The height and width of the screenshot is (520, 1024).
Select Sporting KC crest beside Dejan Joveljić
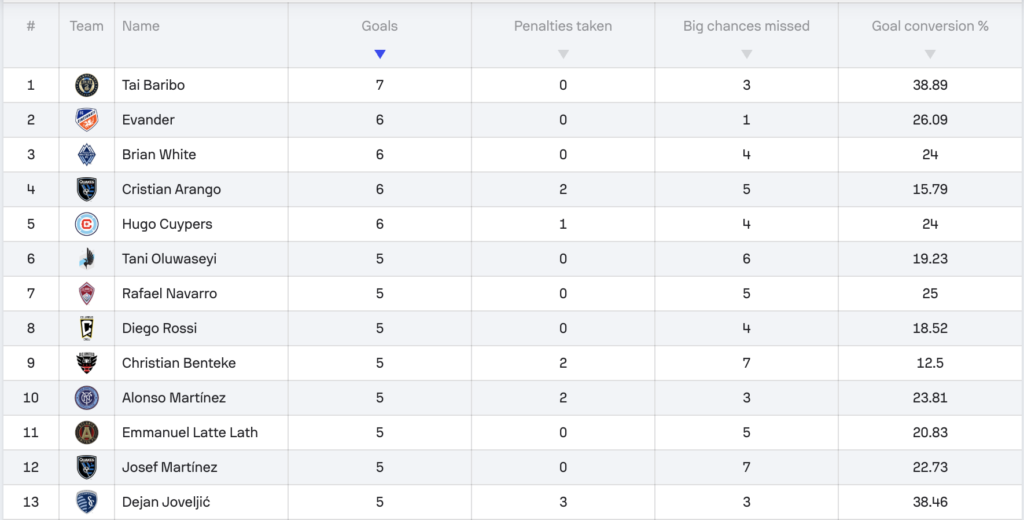click(86, 502)
